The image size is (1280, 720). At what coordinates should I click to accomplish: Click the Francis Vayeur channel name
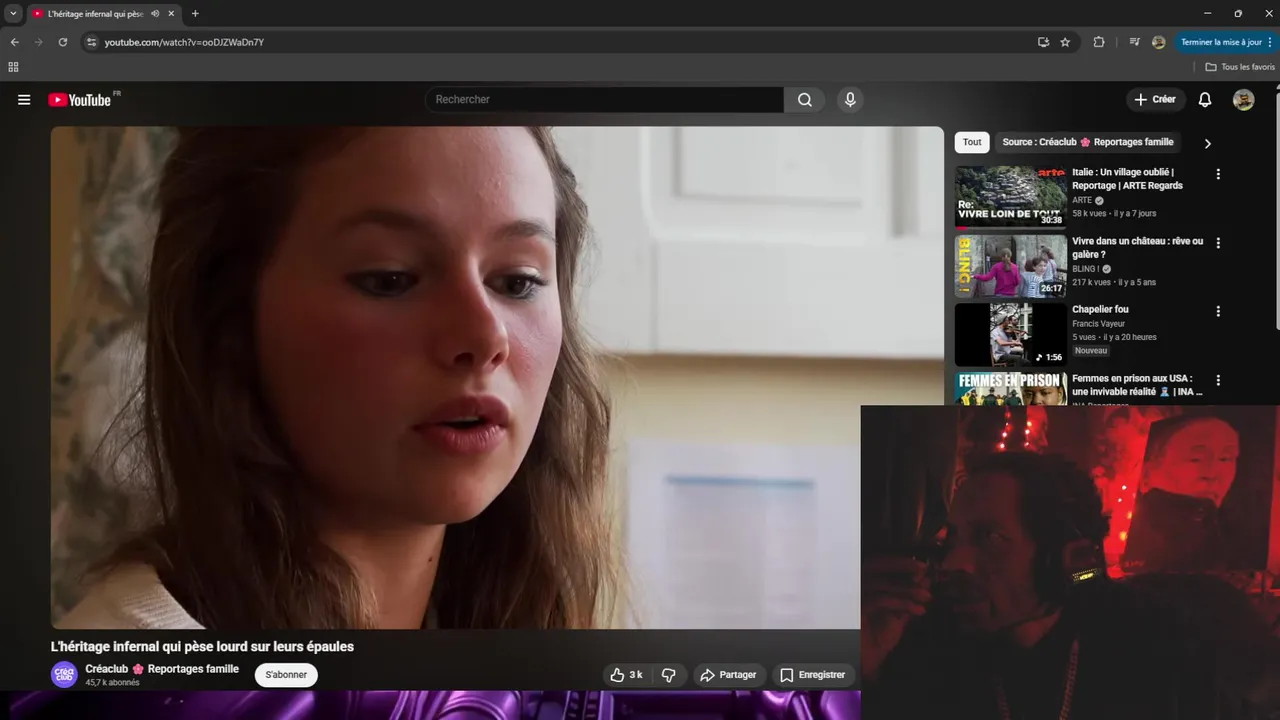1098,324
